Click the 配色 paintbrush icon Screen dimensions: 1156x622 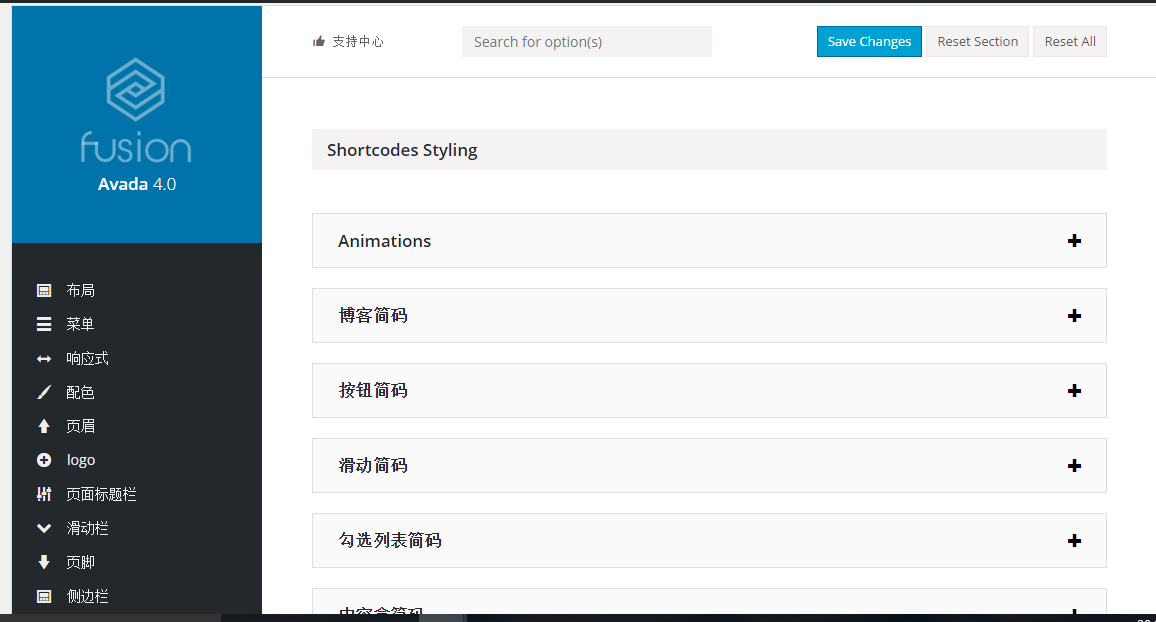(x=44, y=393)
